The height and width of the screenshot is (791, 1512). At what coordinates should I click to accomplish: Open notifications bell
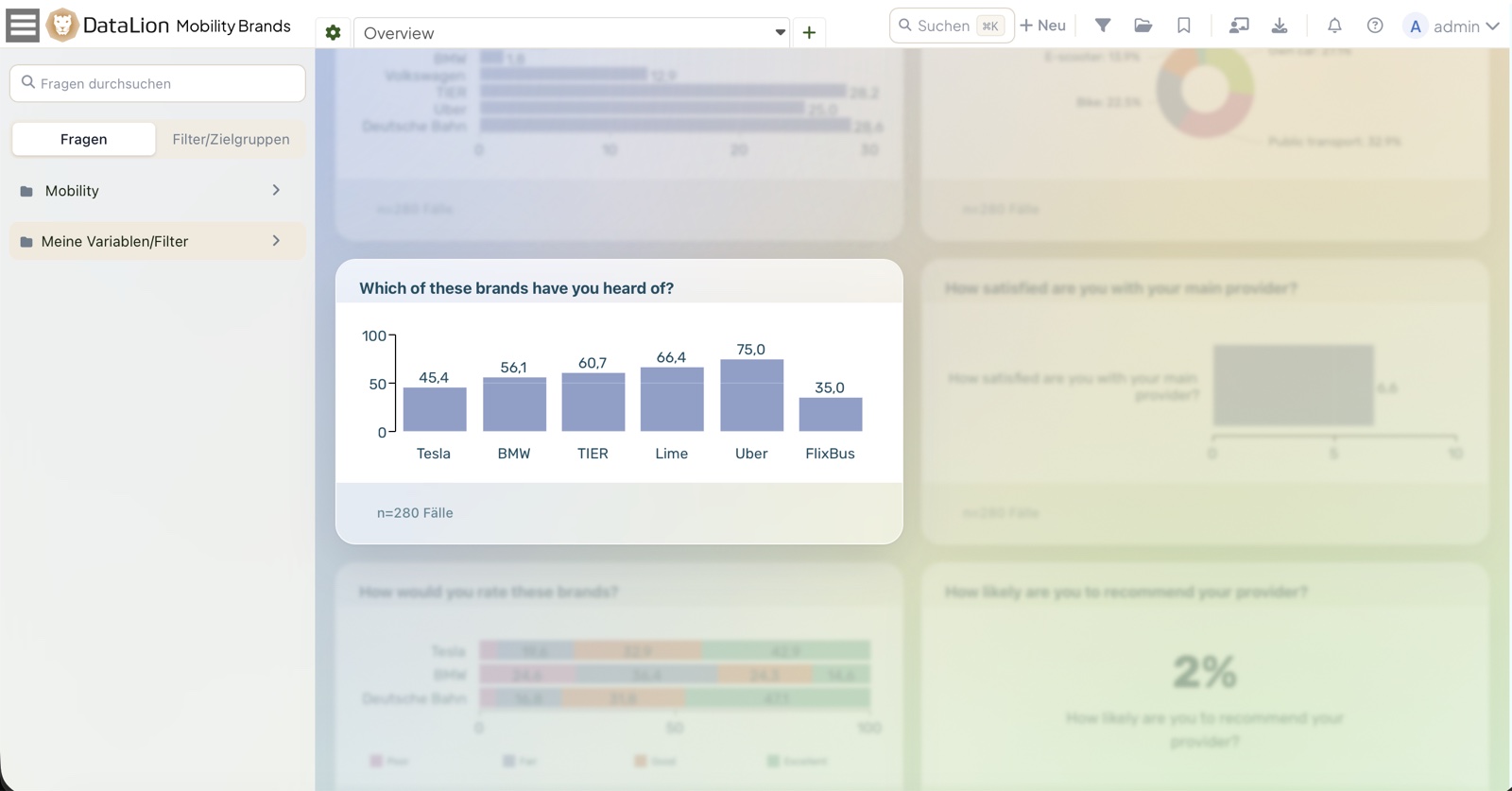(1334, 26)
